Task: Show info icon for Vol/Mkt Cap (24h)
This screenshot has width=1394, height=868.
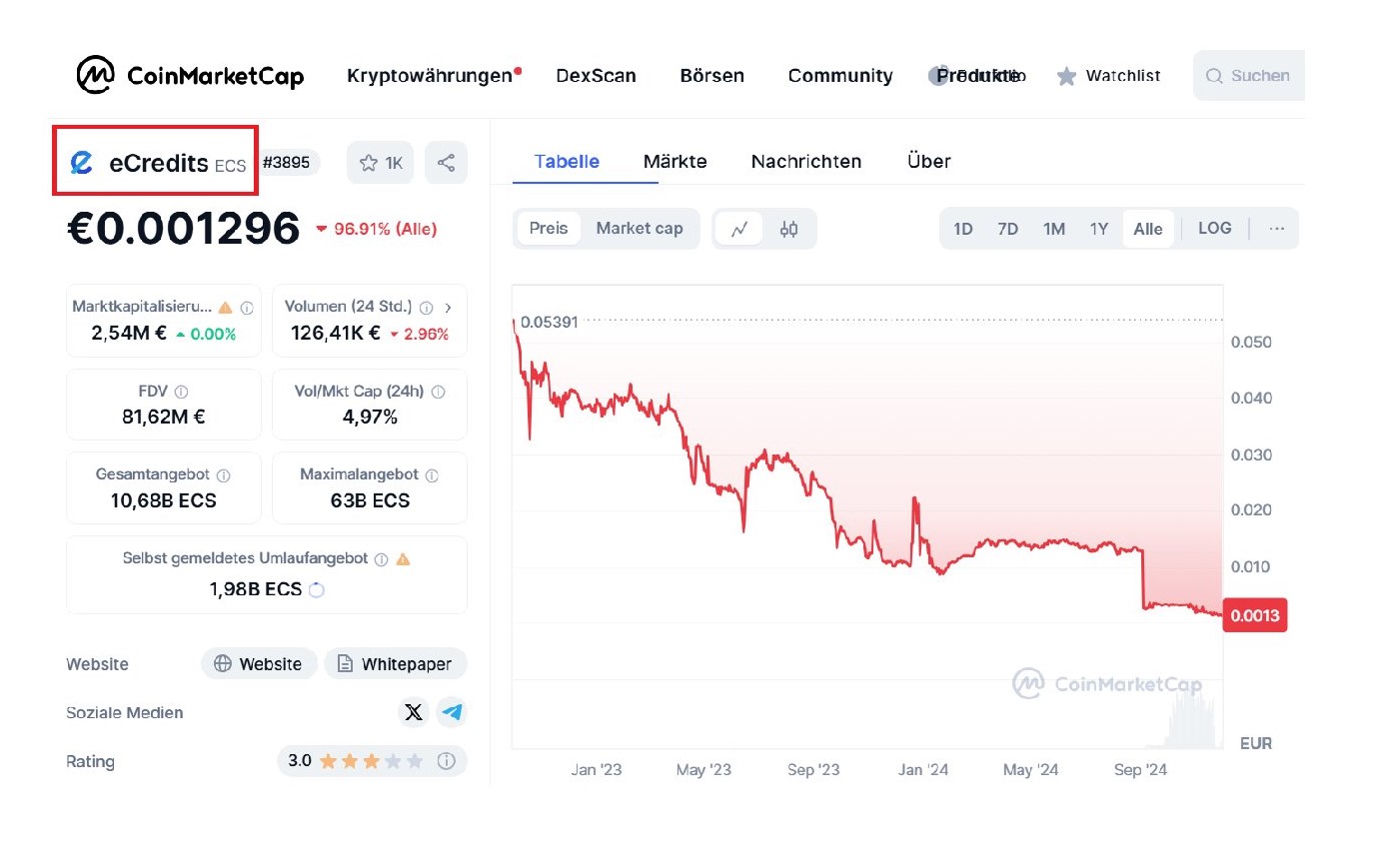Action: pos(438,392)
